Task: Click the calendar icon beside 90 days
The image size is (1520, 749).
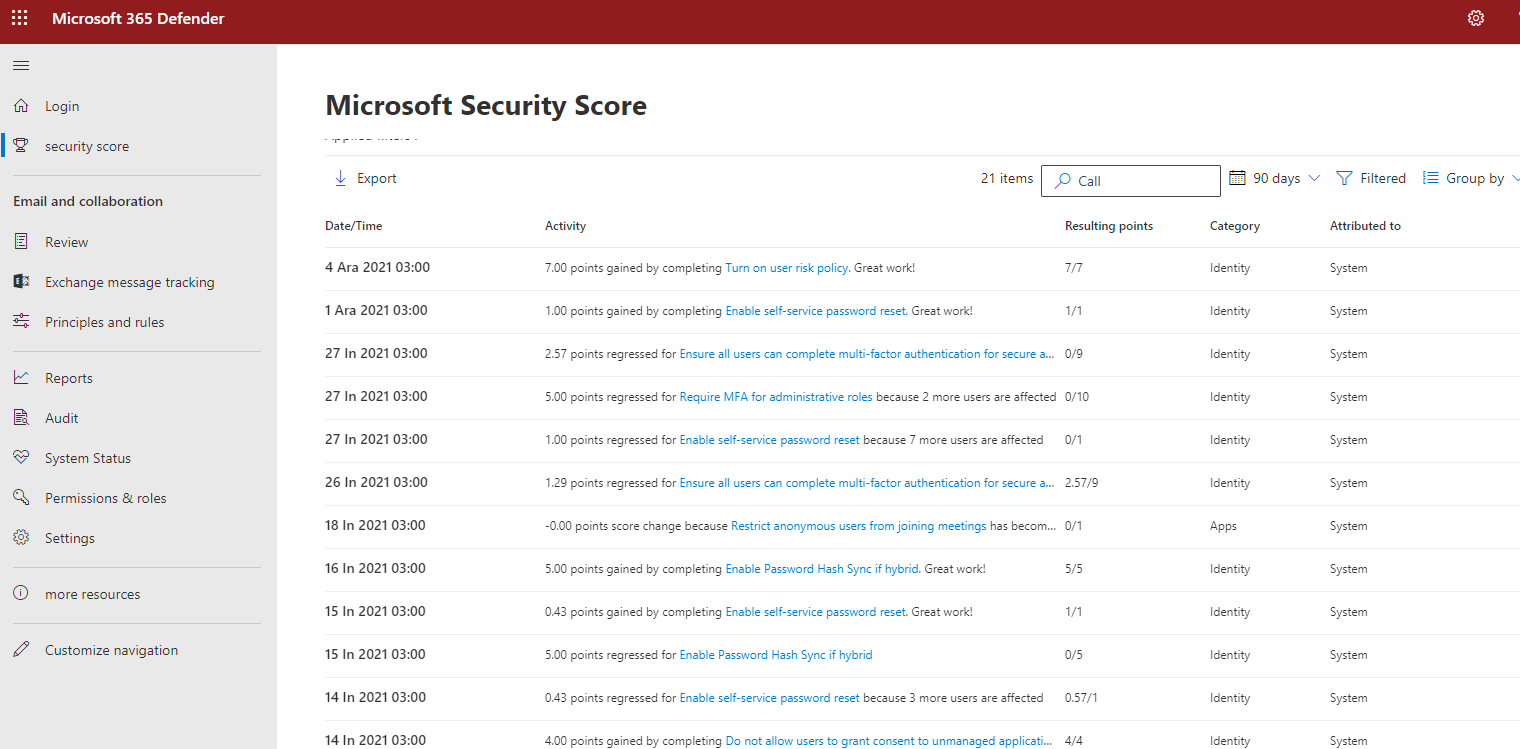Action: (x=1237, y=178)
